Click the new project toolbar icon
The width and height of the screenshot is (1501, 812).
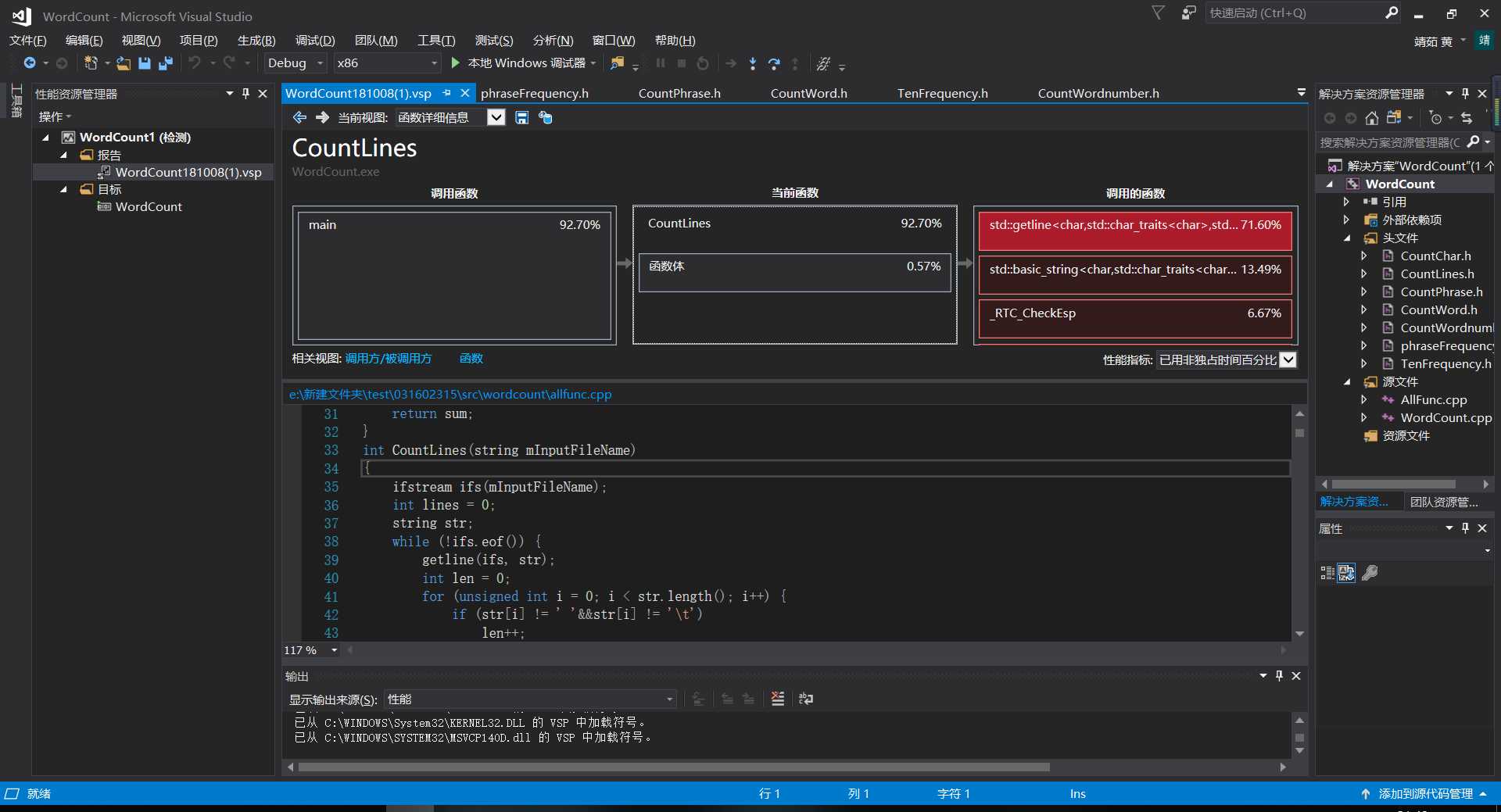click(91, 63)
